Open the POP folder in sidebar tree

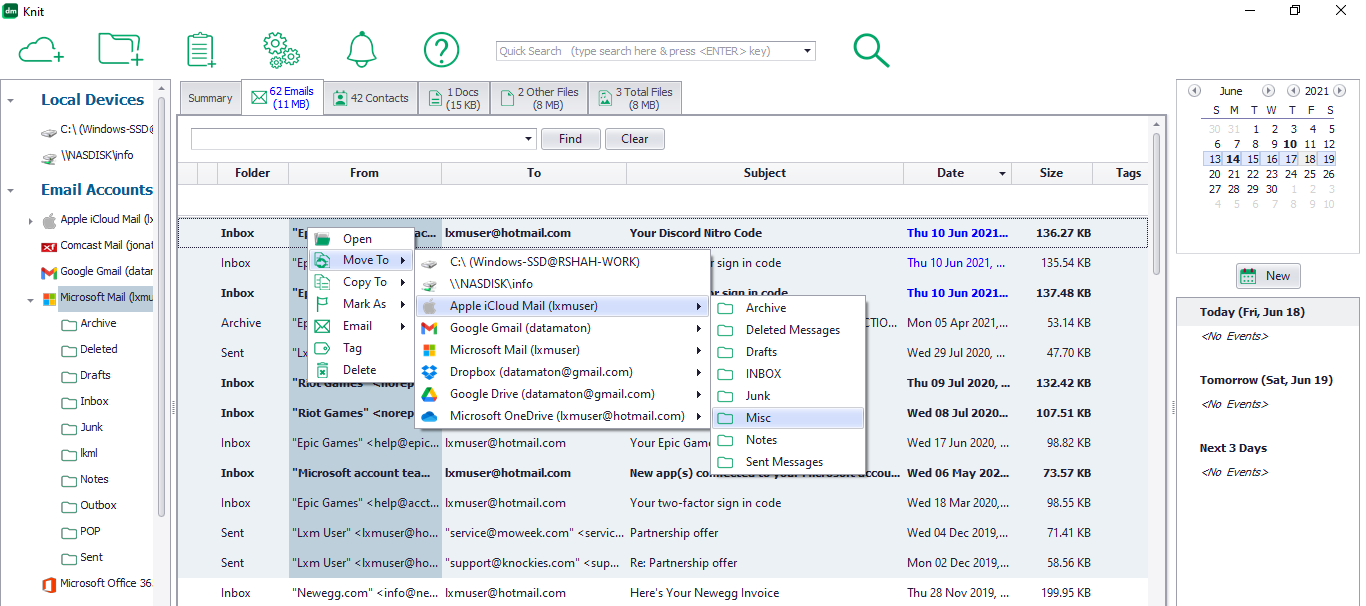coord(81,531)
